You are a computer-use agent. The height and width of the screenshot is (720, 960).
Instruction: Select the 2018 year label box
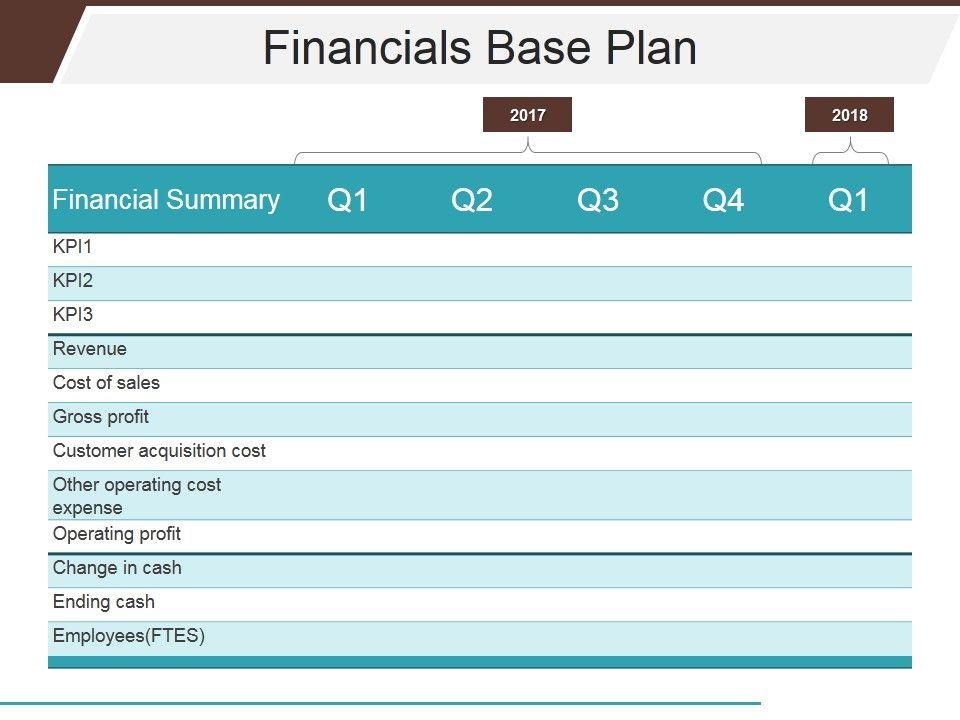849,115
